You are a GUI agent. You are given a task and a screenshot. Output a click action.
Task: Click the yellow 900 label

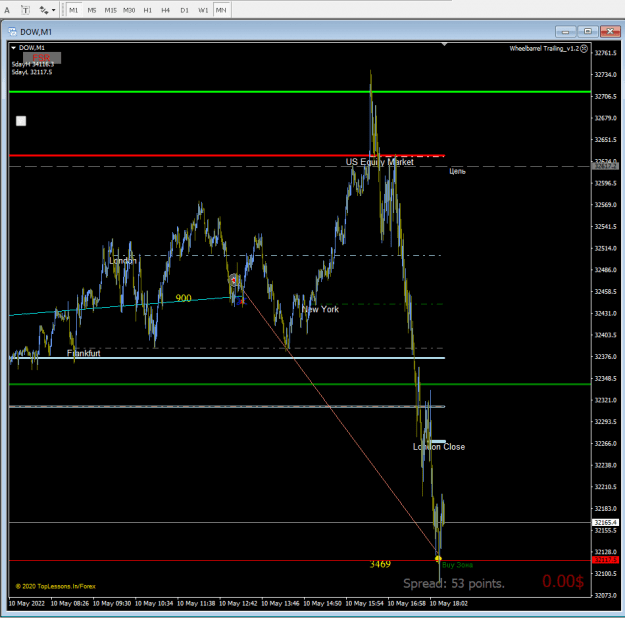pos(183,298)
